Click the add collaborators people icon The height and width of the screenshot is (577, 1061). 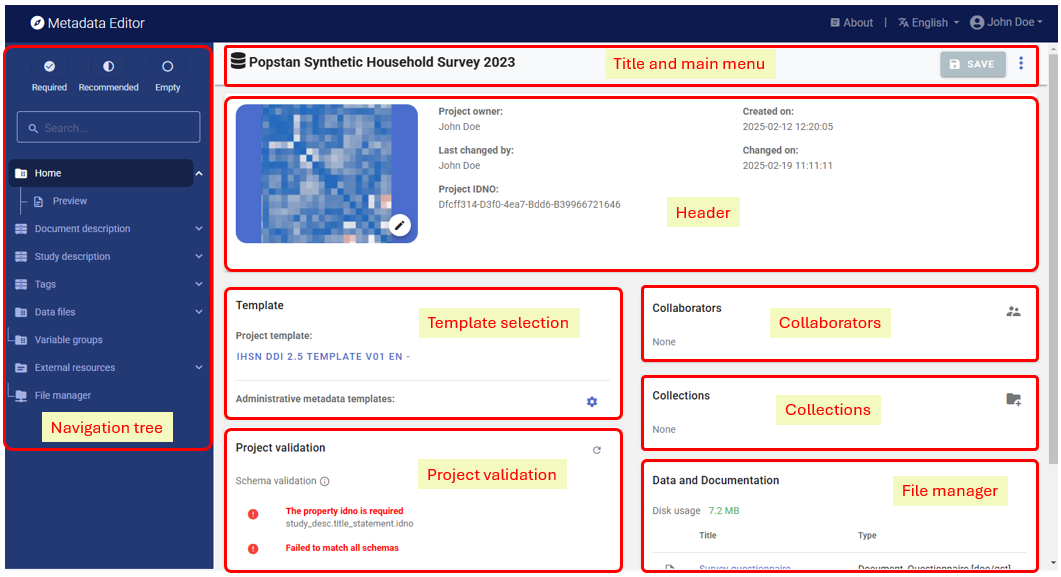coord(1013,311)
